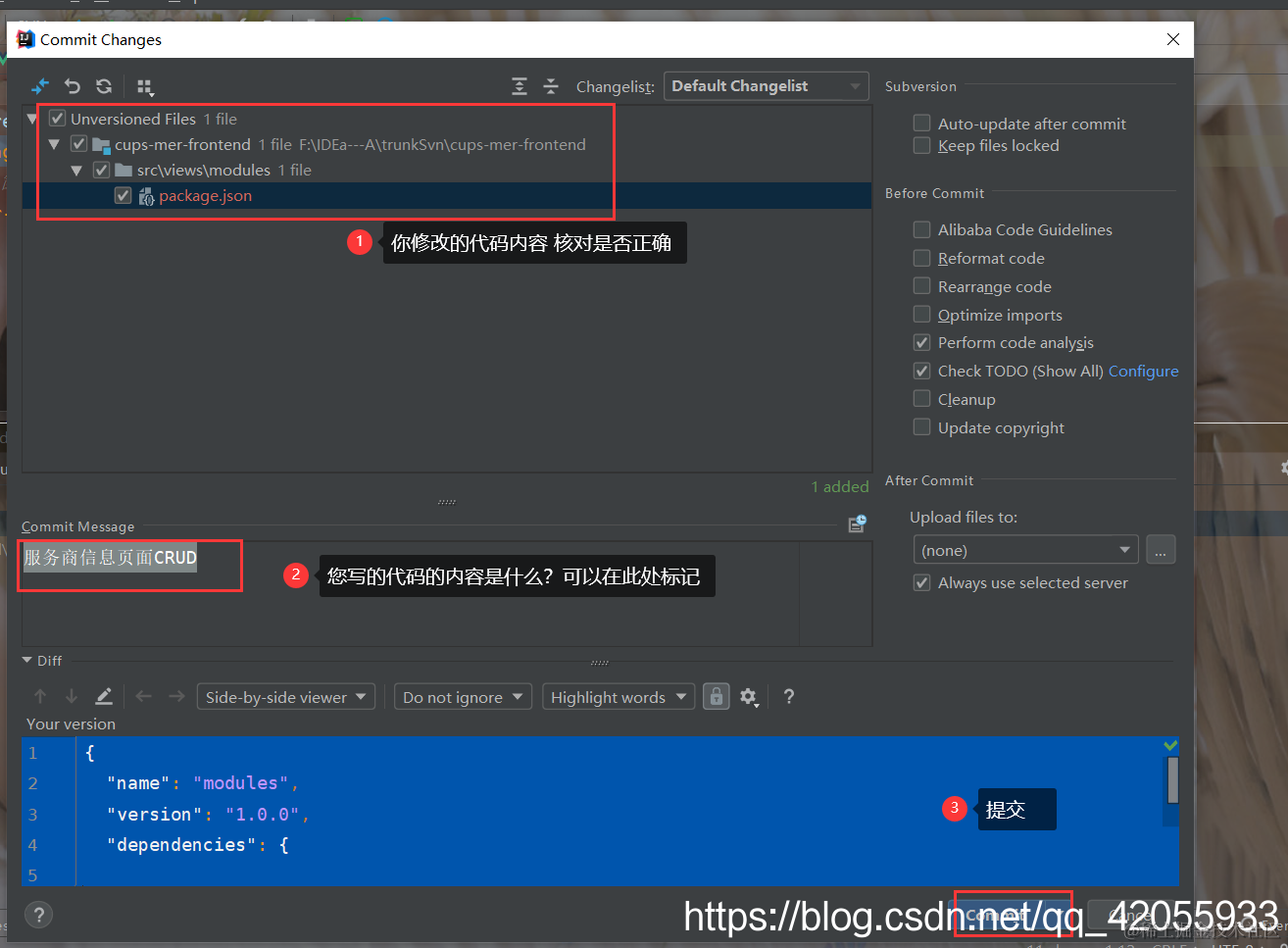Screen dimensions: 1288x948
Task: Go to next difference arrow
Action: pos(72,696)
